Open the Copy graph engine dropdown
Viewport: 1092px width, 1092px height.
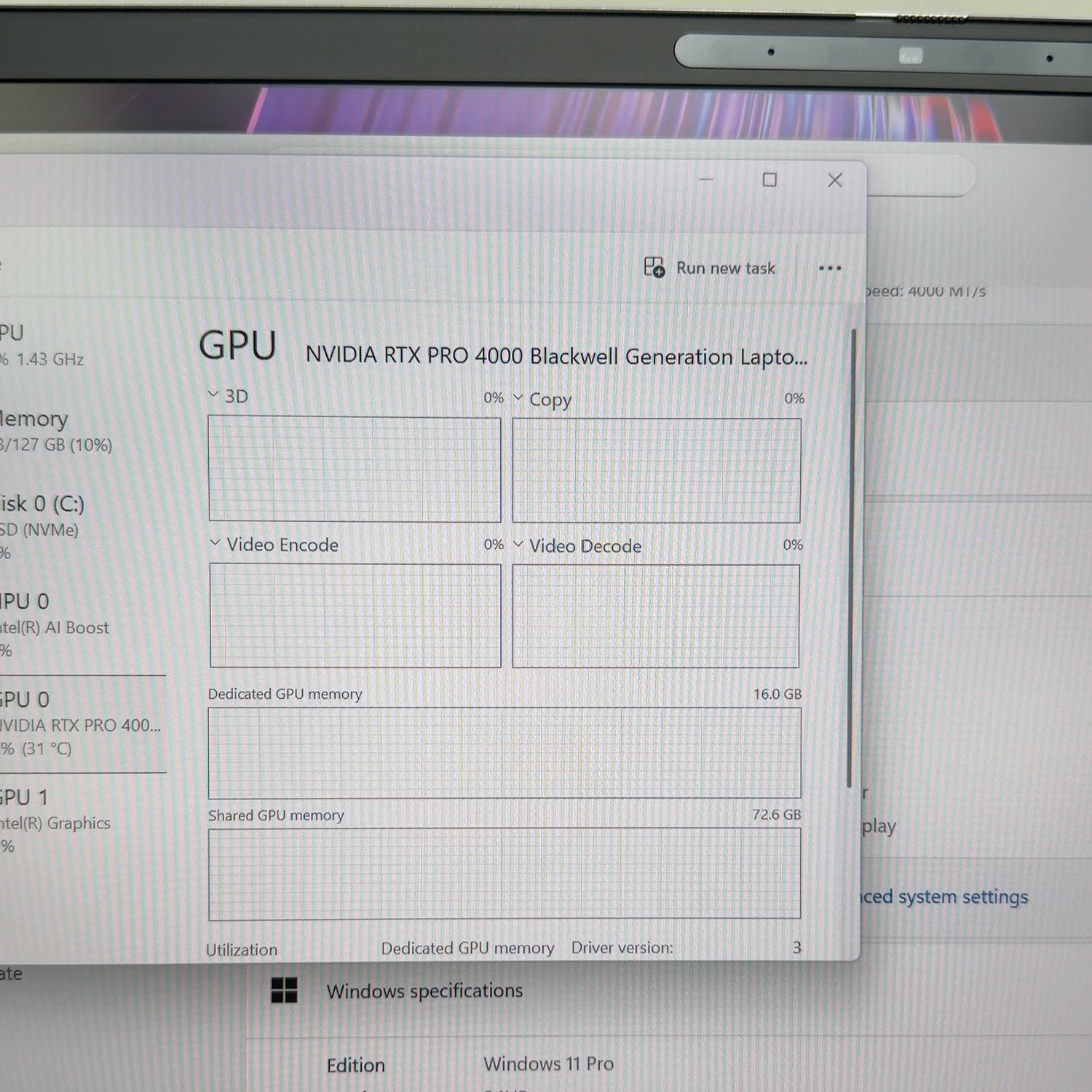click(518, 397)
